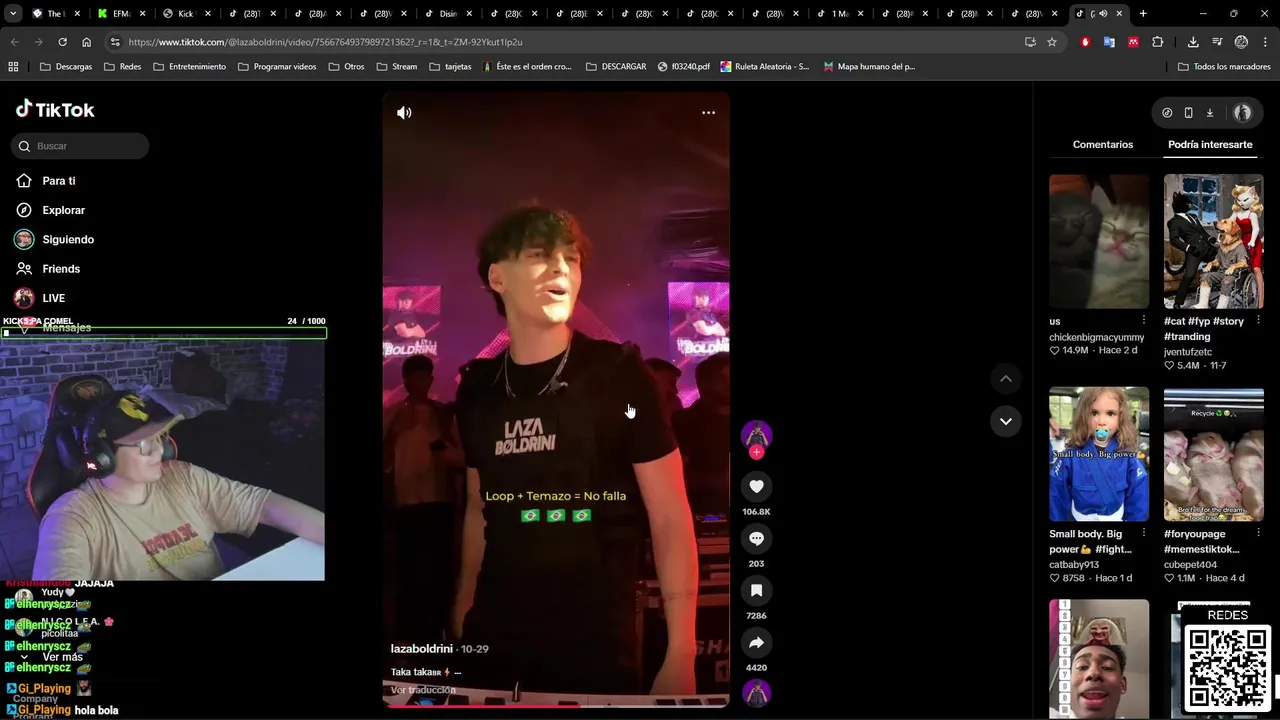
Task: Open the red M extension icon
Action: click(x=1133, y=42)
